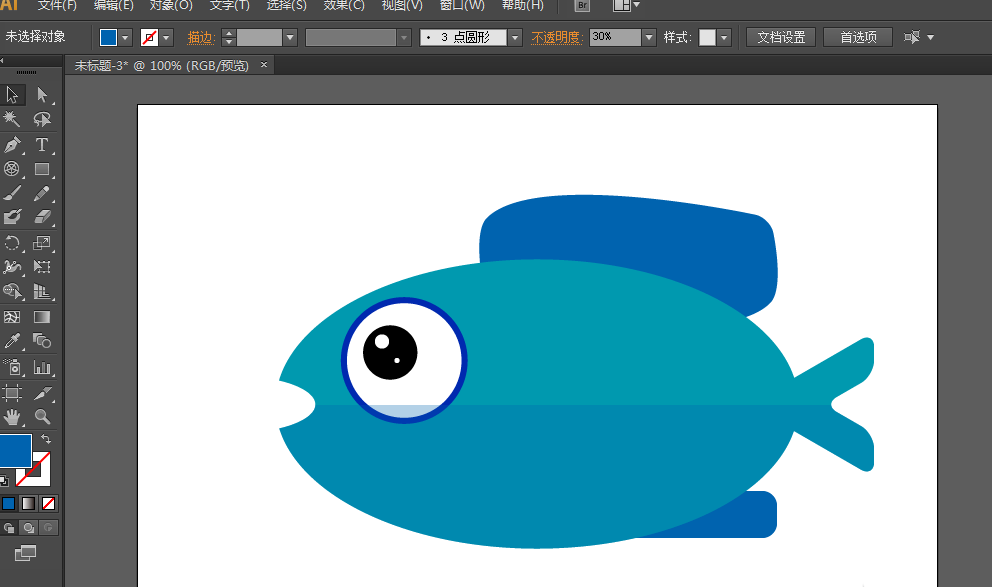Activate the Hand tool
This screenshot has width=992, height=587.
coord(12,416)
